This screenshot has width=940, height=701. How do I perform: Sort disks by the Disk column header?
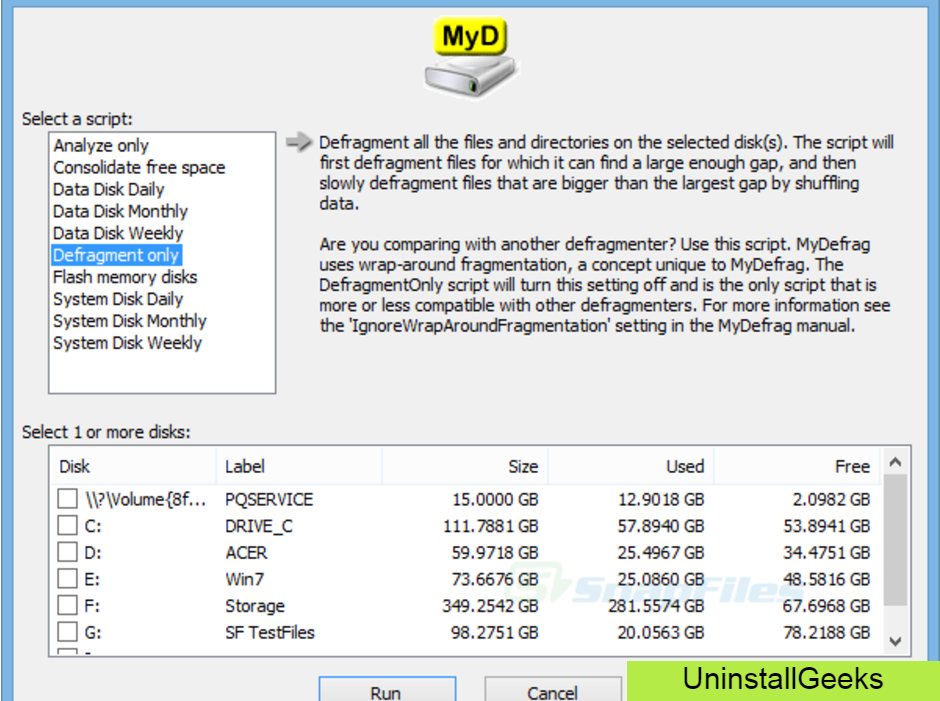point(133,466)
